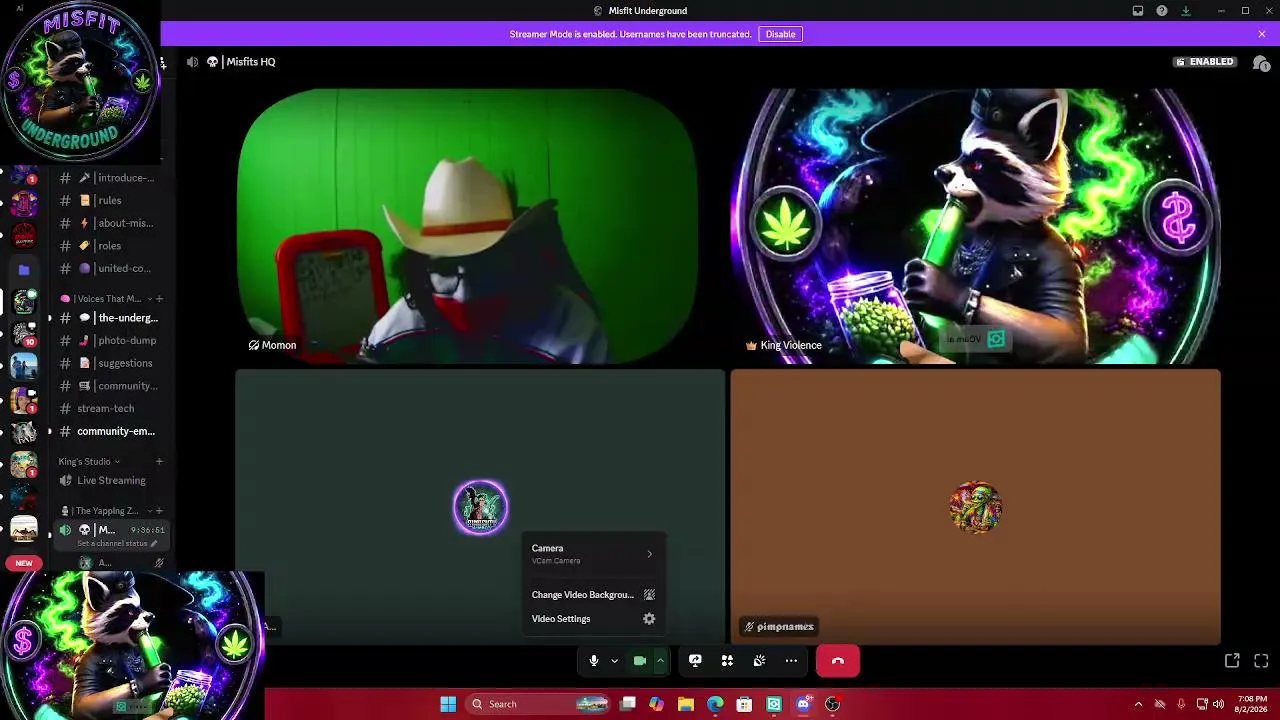Click the speaker icon beside Misfits HQ

[192, 62]
